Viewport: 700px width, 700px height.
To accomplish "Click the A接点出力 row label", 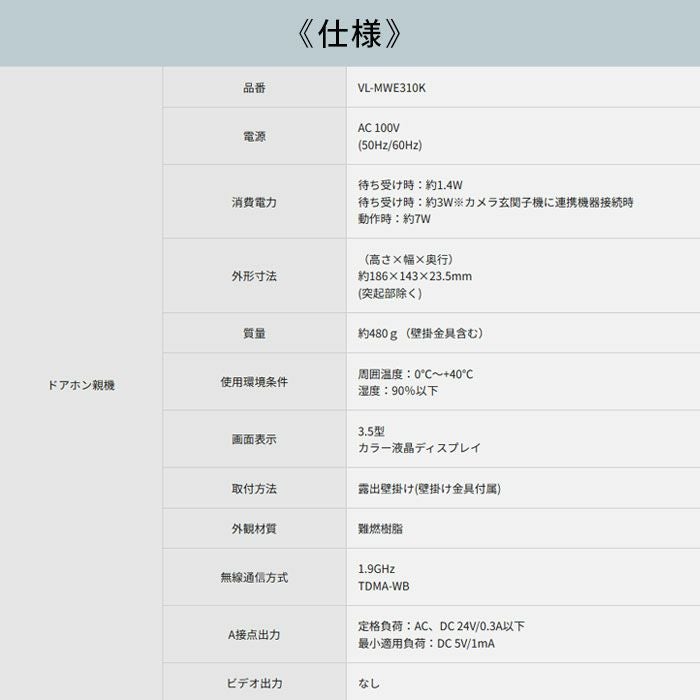I will coord(254,634).
